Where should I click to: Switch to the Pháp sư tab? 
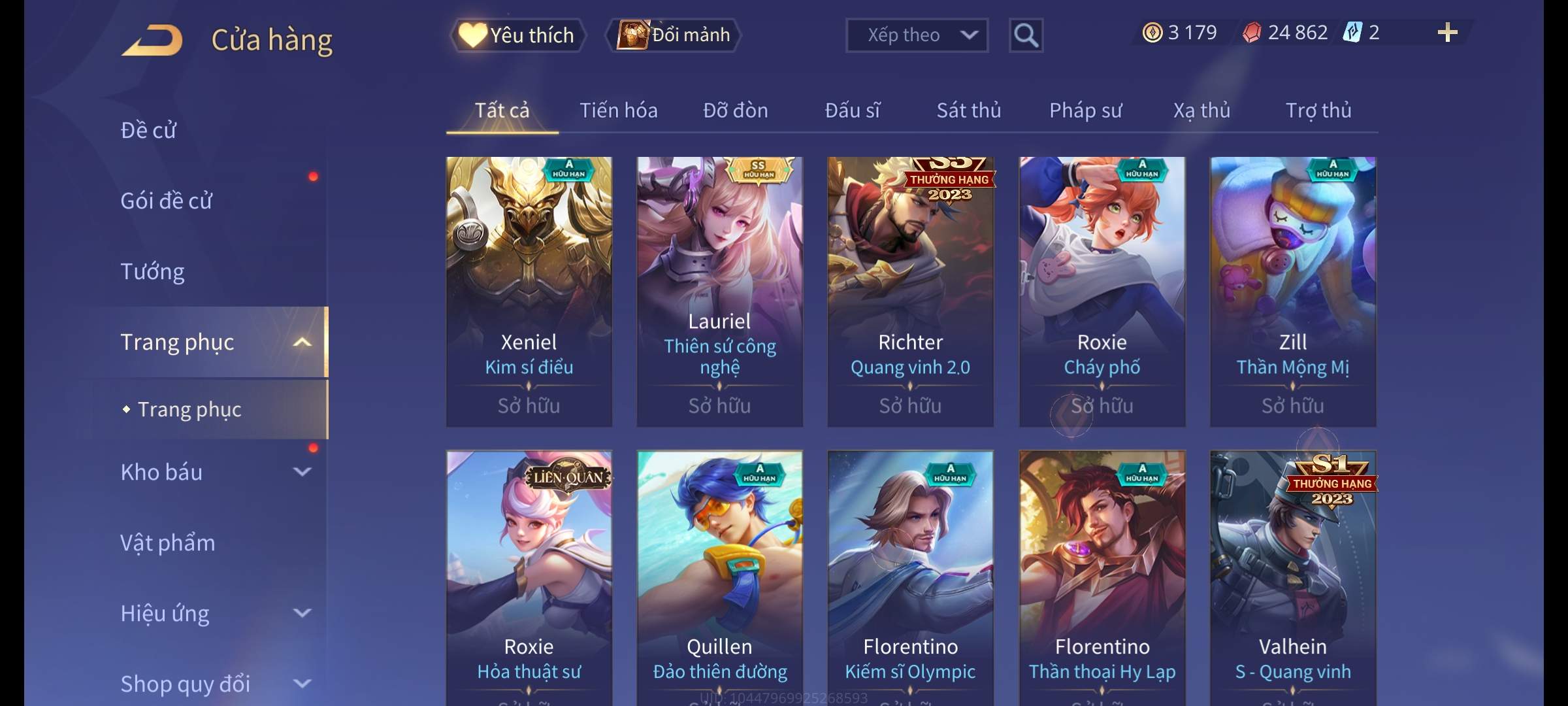point(1085,110)
